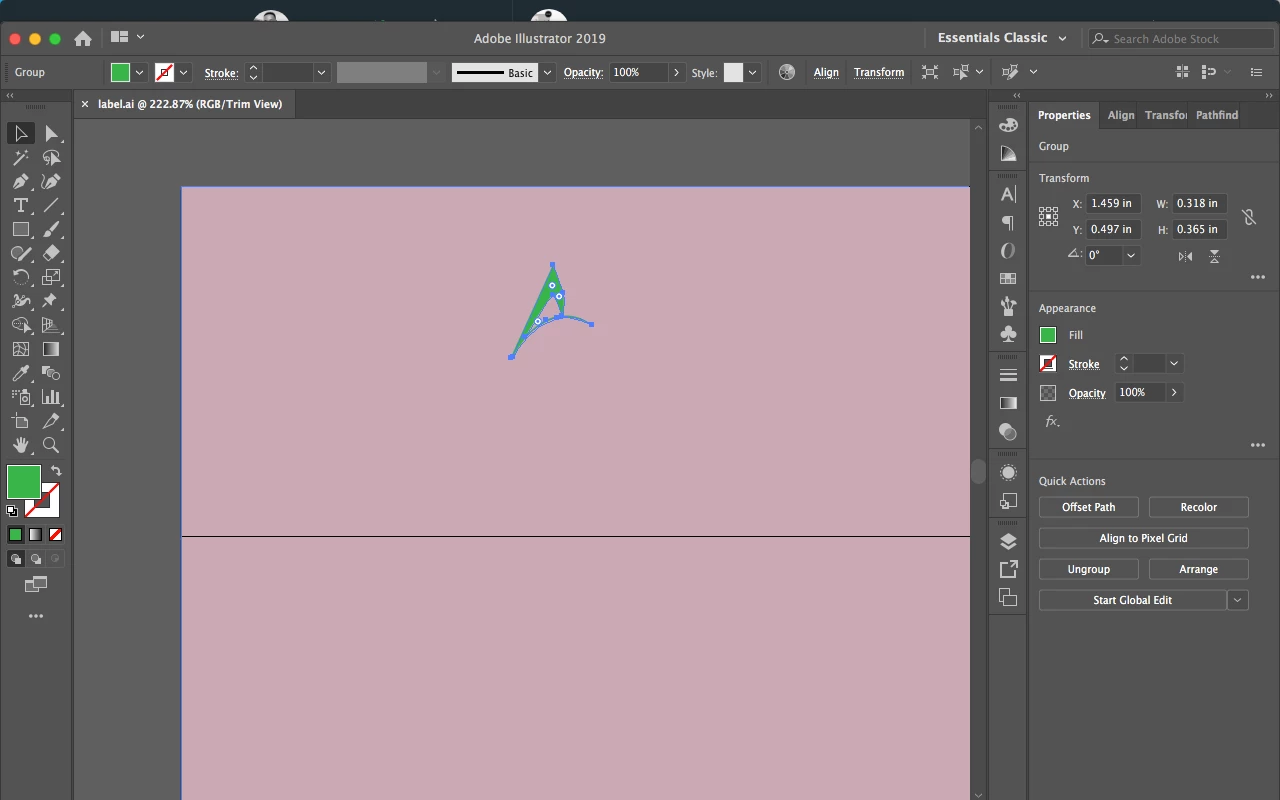
Task: Select the Gradient tool
Action: tap(51, 349)
